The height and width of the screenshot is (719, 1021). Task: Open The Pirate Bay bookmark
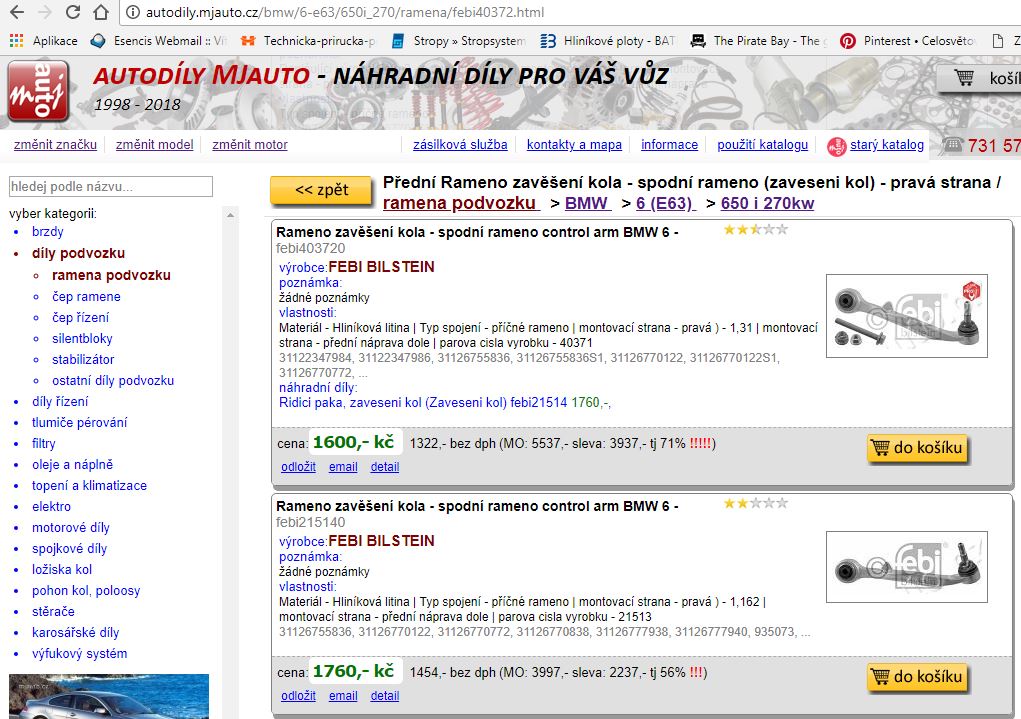tap(759, 40)
